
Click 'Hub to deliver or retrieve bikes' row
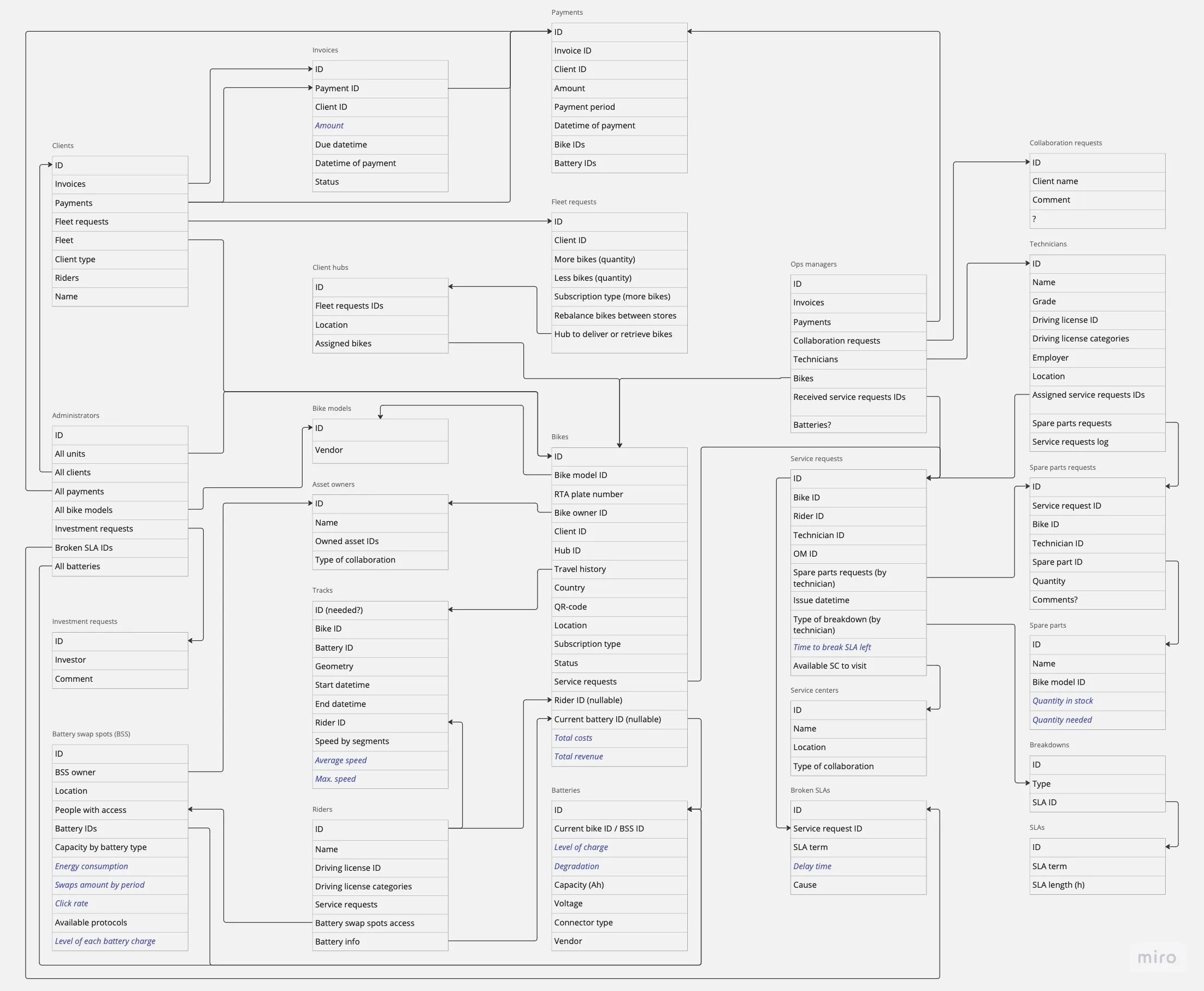pos(612,334)
